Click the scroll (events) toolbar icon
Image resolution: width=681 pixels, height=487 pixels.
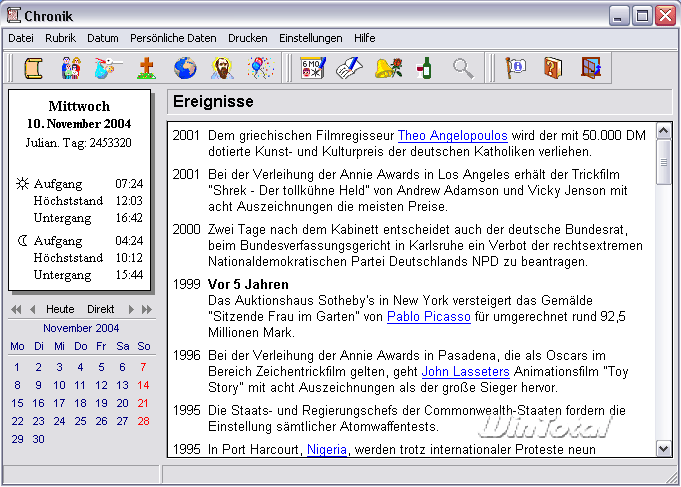[x=33, y=68]
